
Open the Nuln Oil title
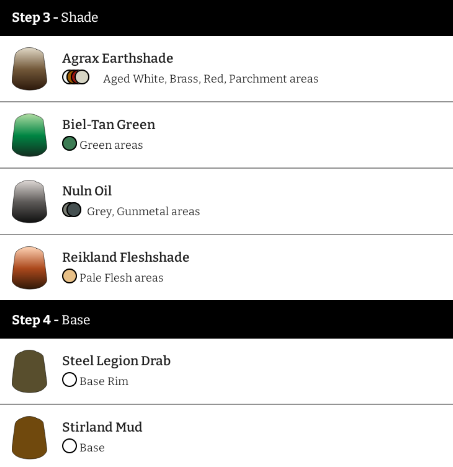(87, 191)
